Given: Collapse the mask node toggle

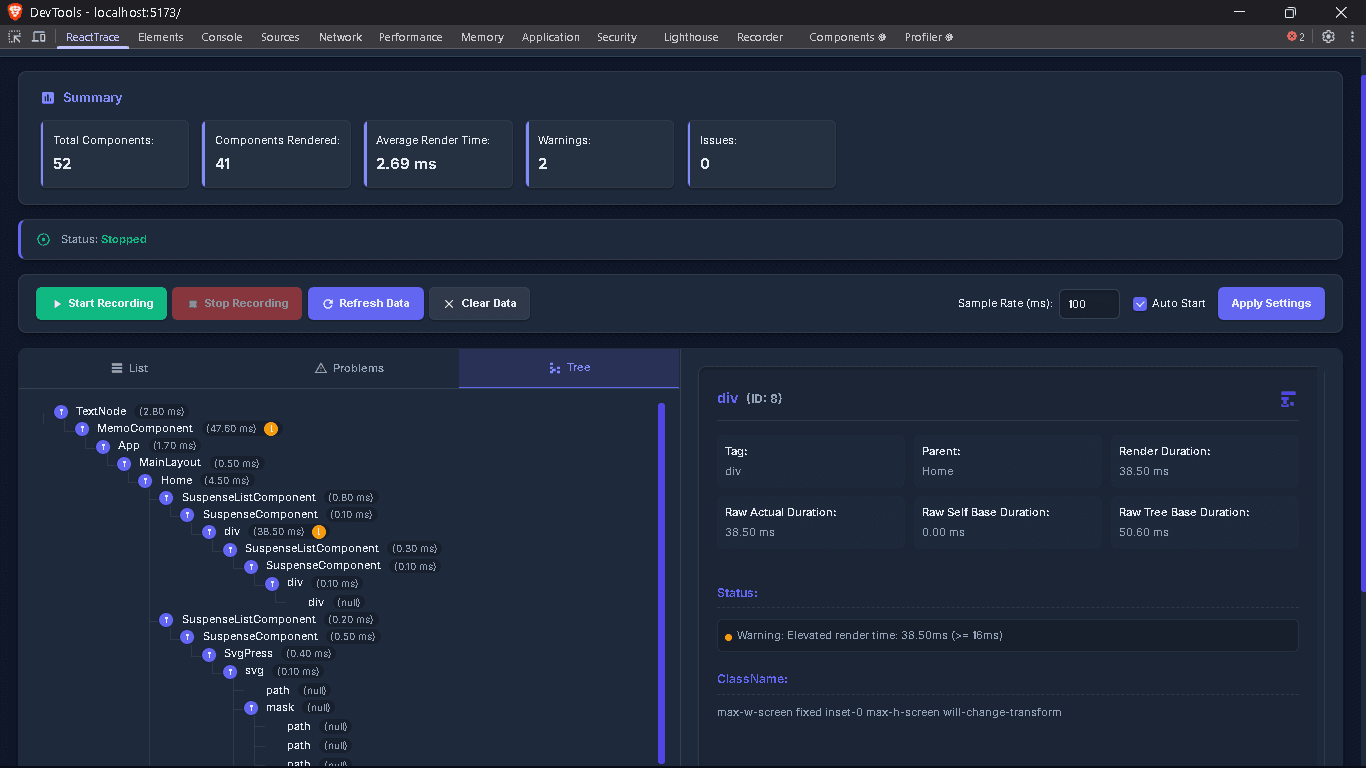Looking at the screenshot, I should pos(251,708).
